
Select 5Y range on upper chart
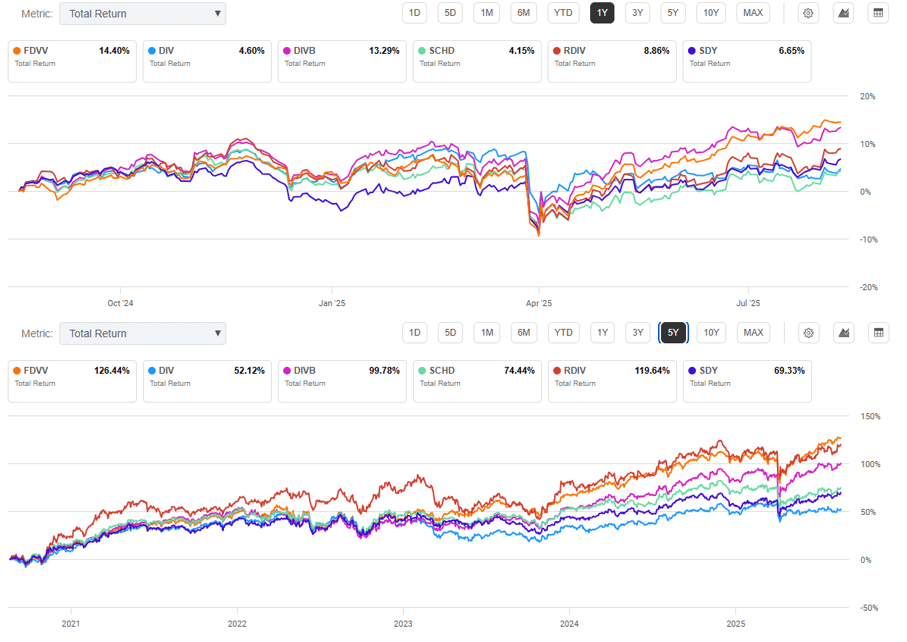pos(673,13)
